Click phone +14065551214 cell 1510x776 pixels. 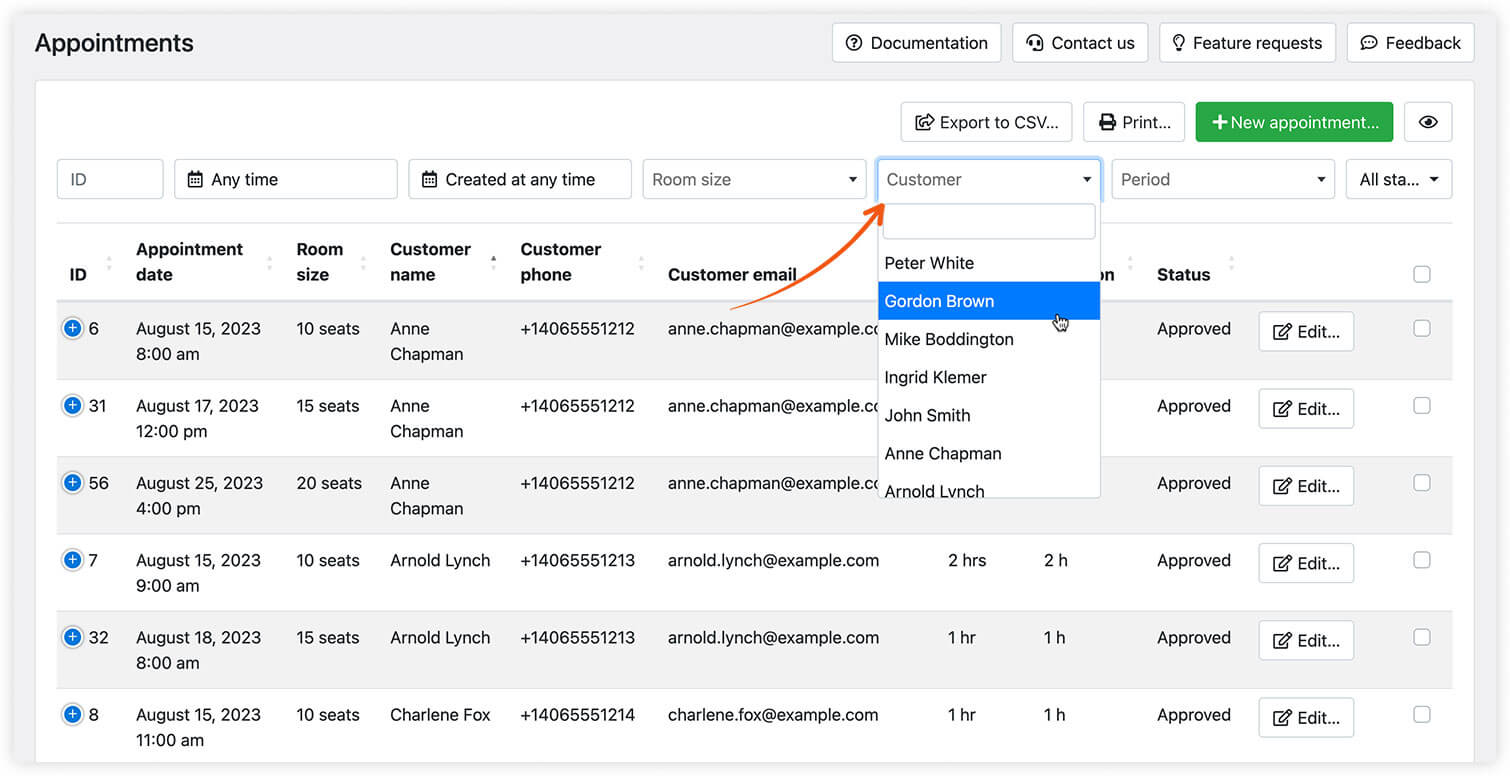(577, 714)
